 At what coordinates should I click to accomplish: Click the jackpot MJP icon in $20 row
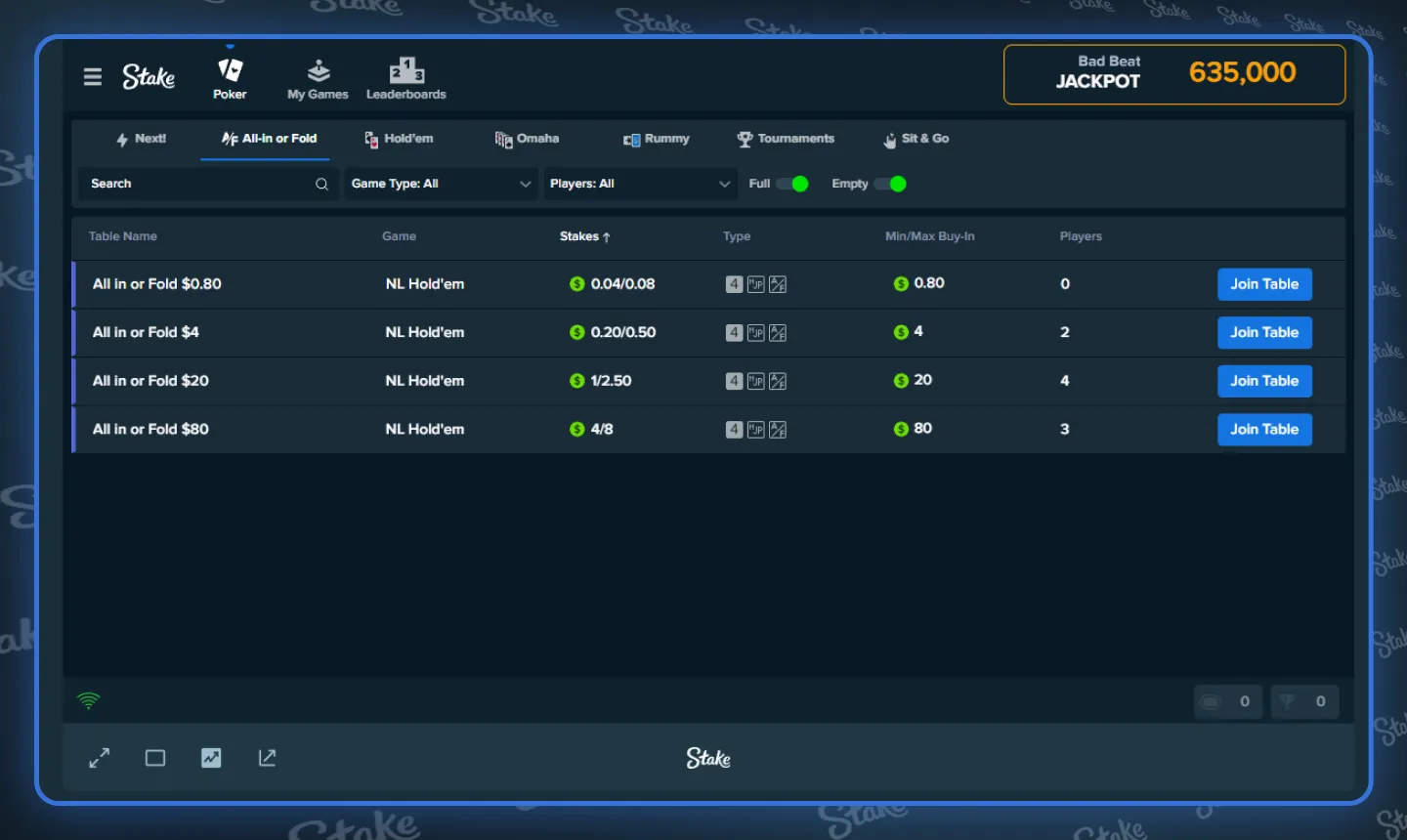[x=755, y=381]
